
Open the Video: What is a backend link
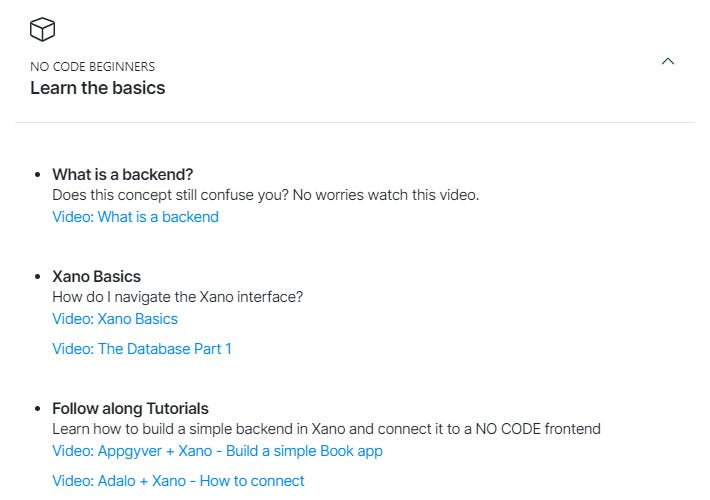coord(135,217)
